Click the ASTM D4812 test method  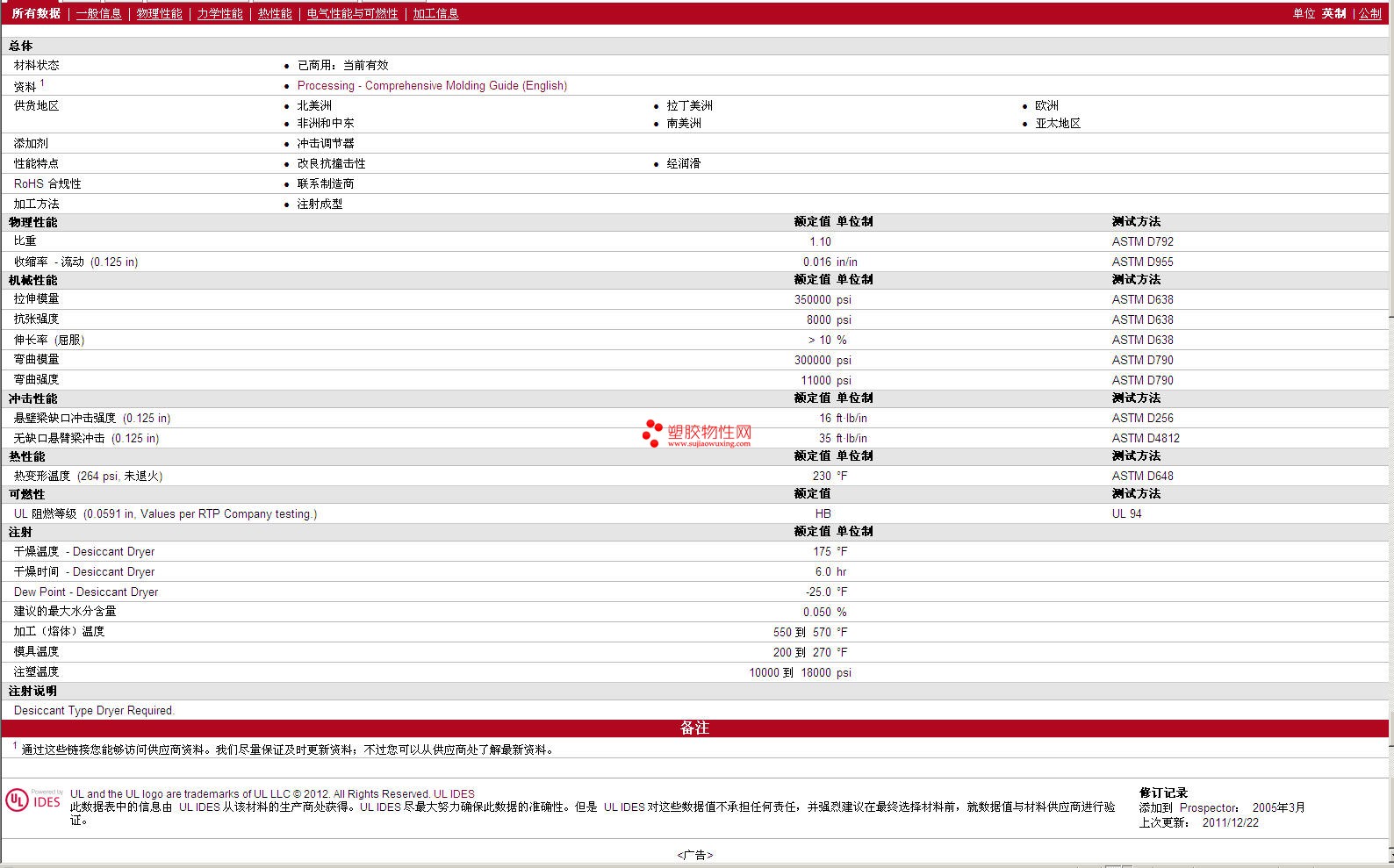tap(1146, 438)
